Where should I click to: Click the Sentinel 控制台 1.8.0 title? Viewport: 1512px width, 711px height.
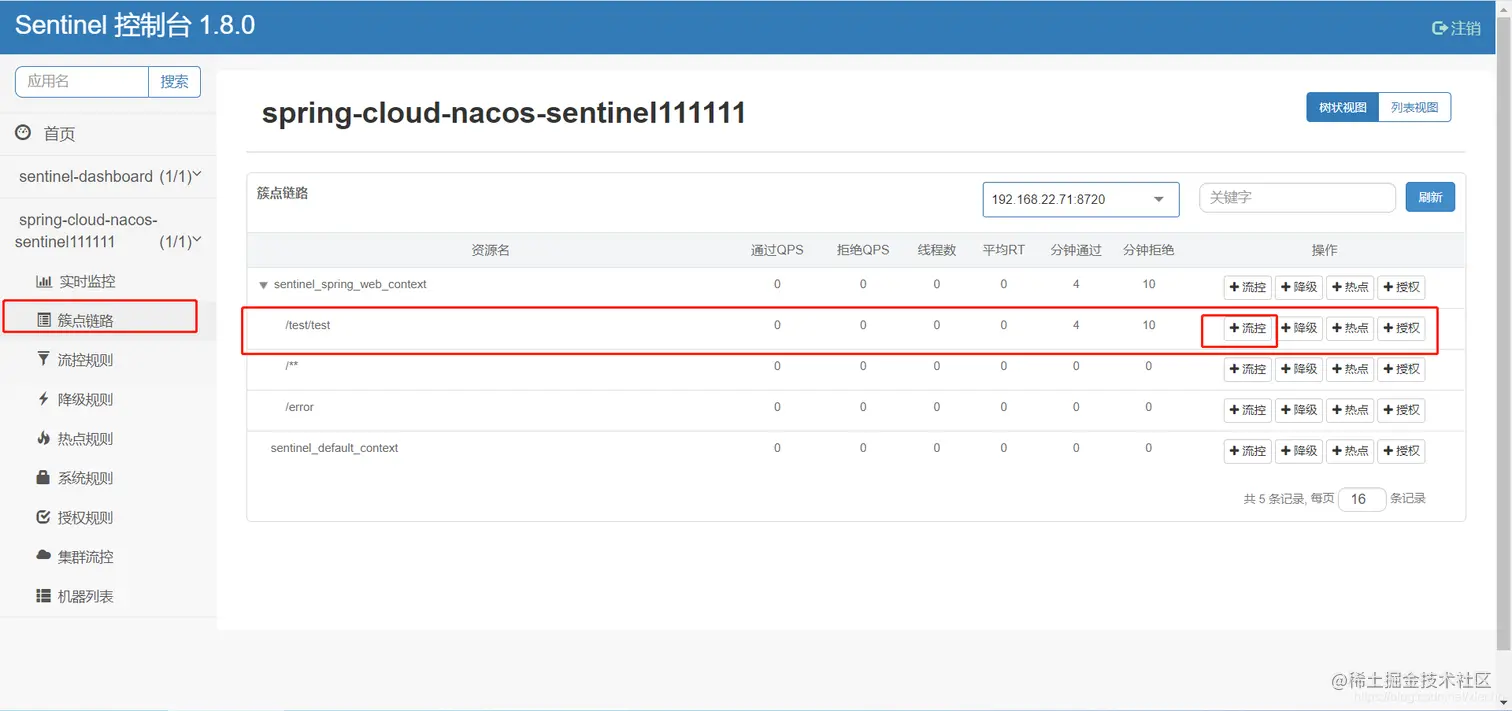135,26
